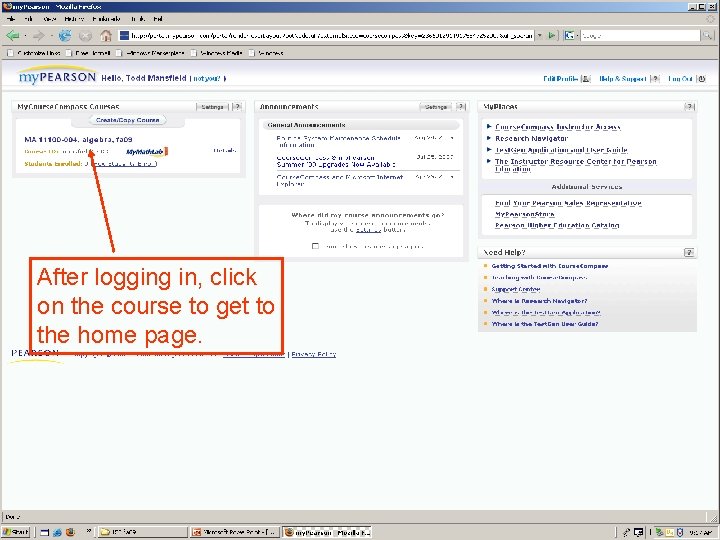Click the Log Out power icon
The image size is (720, 540).
coord(702,79)
